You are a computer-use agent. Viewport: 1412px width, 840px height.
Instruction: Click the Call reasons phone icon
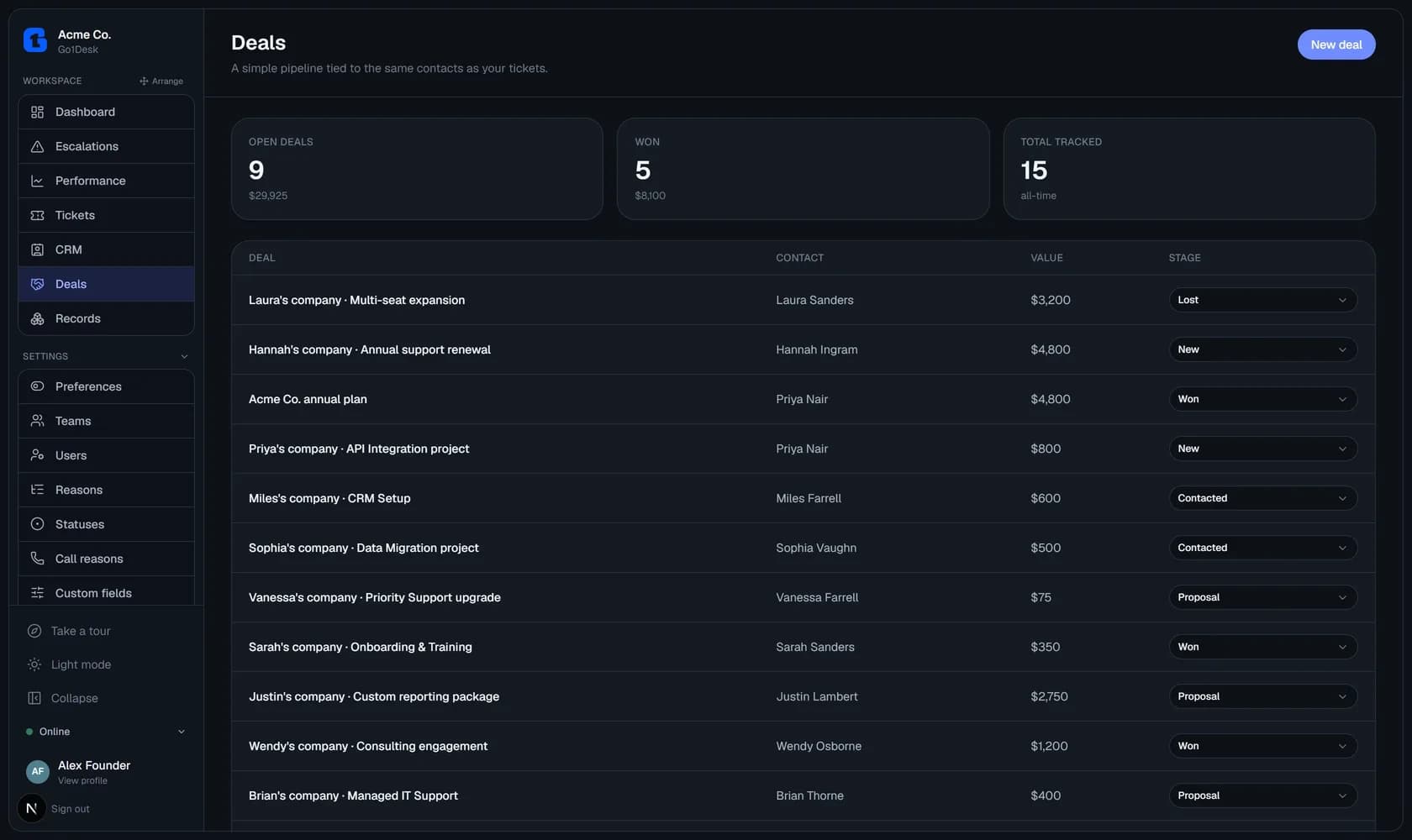click(37, 559)
